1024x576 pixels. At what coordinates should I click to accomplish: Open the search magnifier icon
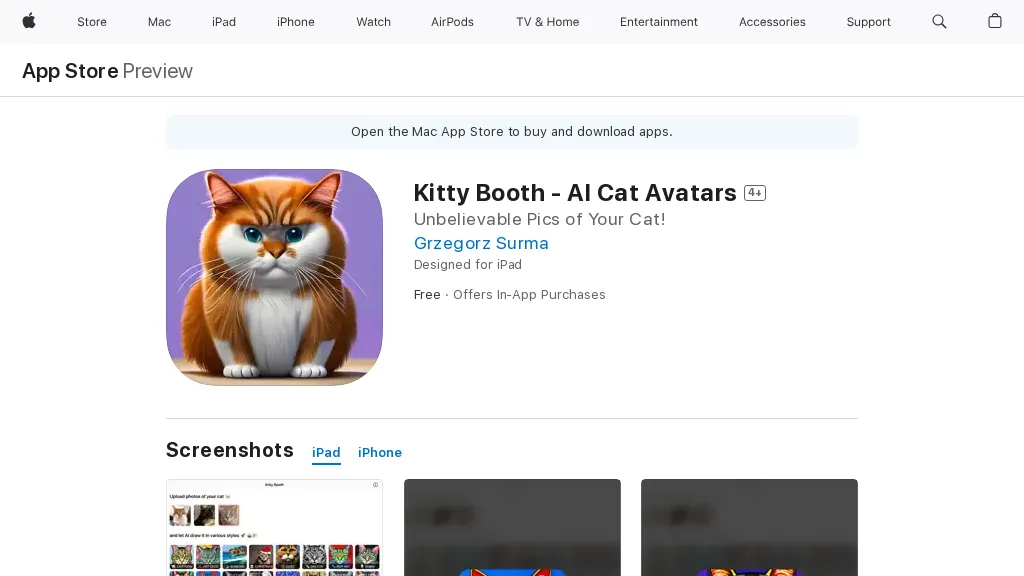click(939, 21)
